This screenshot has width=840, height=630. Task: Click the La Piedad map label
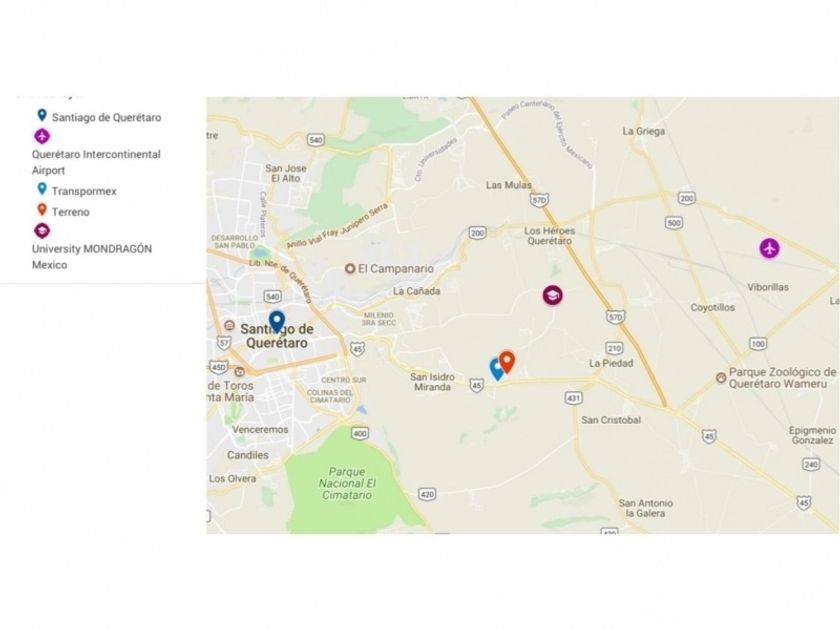tap(611, 363)
